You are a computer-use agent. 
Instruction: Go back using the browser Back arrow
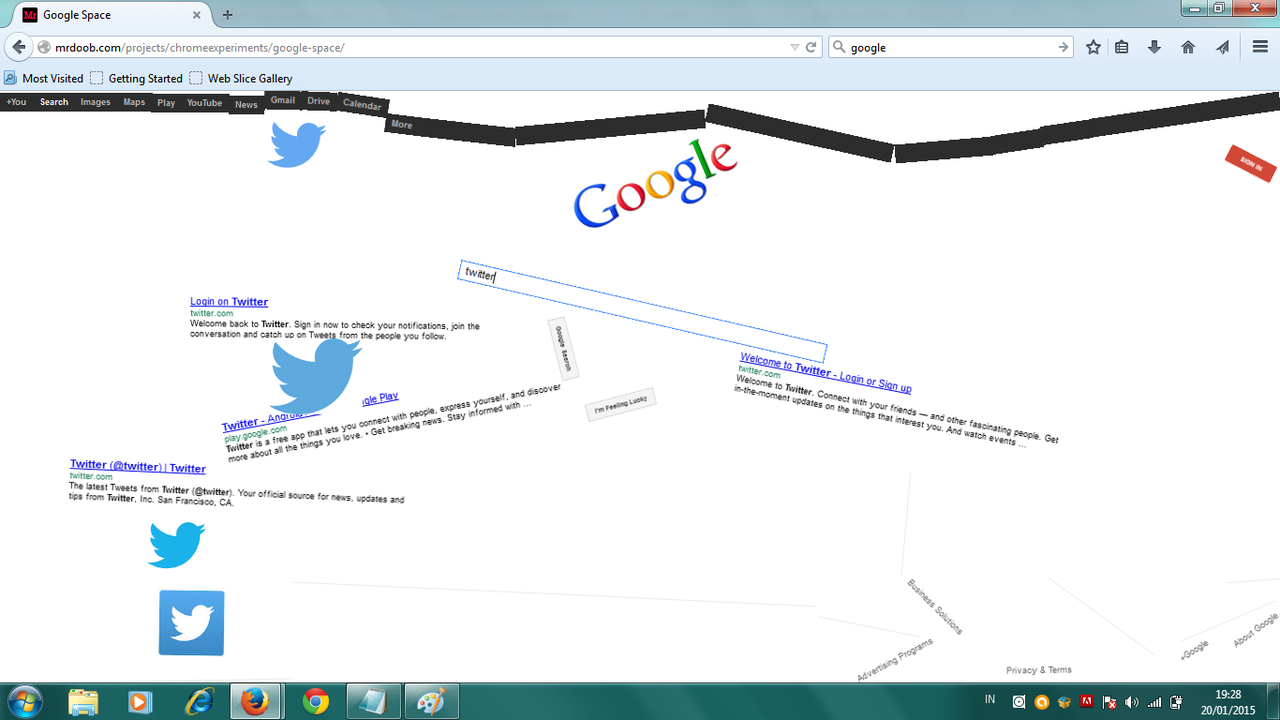(x=18, y=47)
